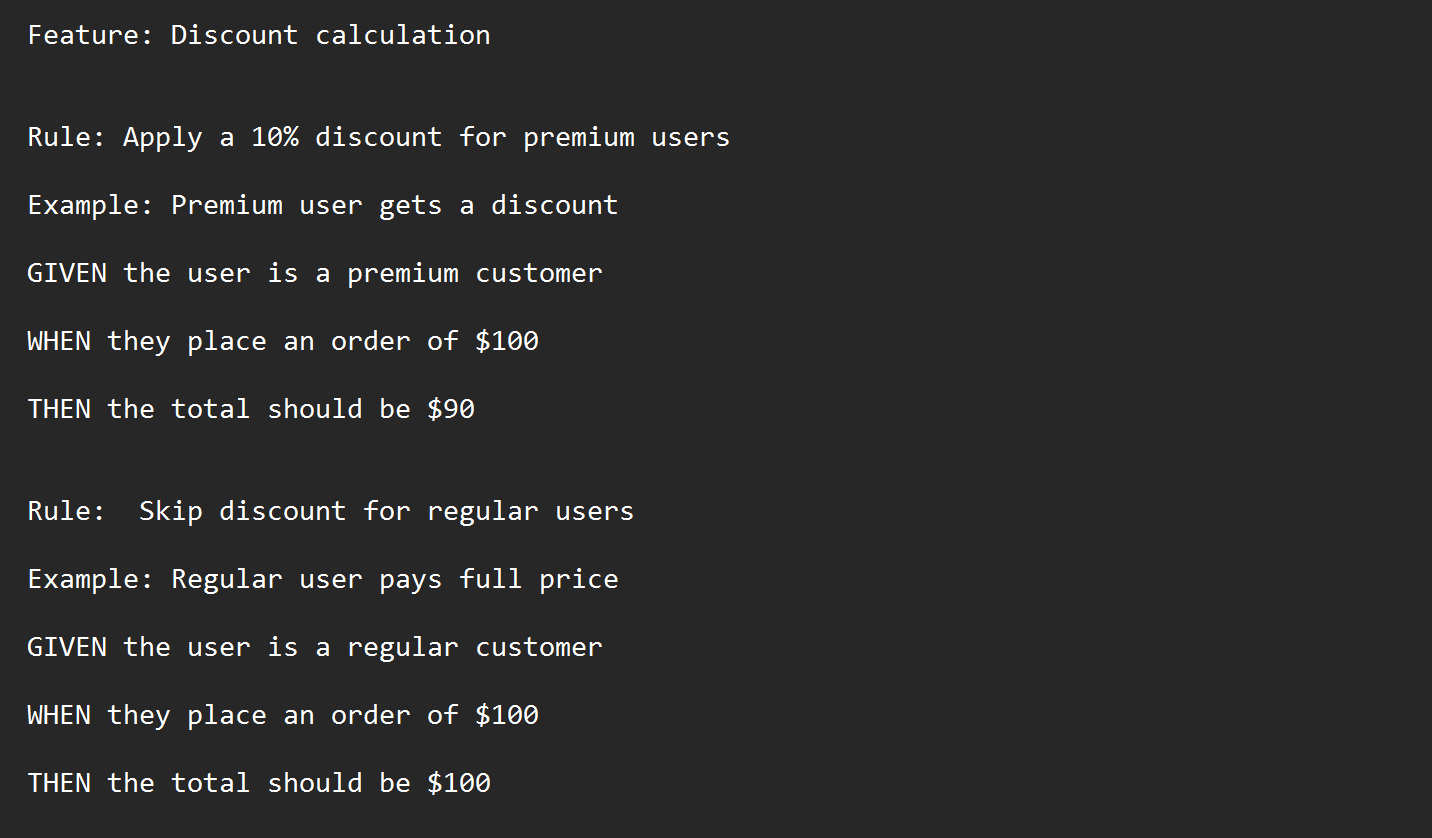Viewport: 1432px width, 838px height.
Task: Click 'regular users' in the Skip discount rule
Action: point(530,511)
